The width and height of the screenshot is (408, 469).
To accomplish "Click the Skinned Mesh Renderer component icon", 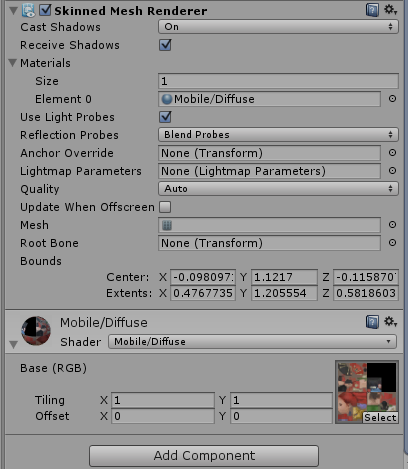I will [x=28, y=10].
